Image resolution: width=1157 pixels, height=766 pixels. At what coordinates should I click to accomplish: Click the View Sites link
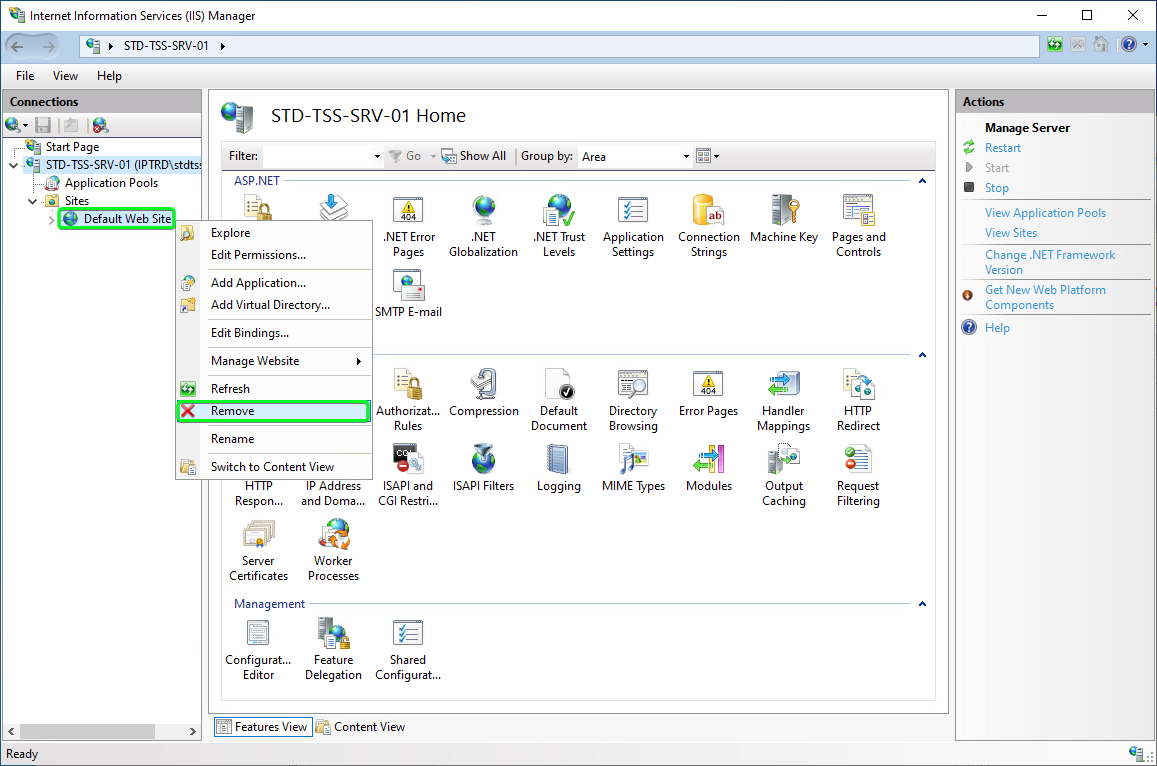[1010, 232]
